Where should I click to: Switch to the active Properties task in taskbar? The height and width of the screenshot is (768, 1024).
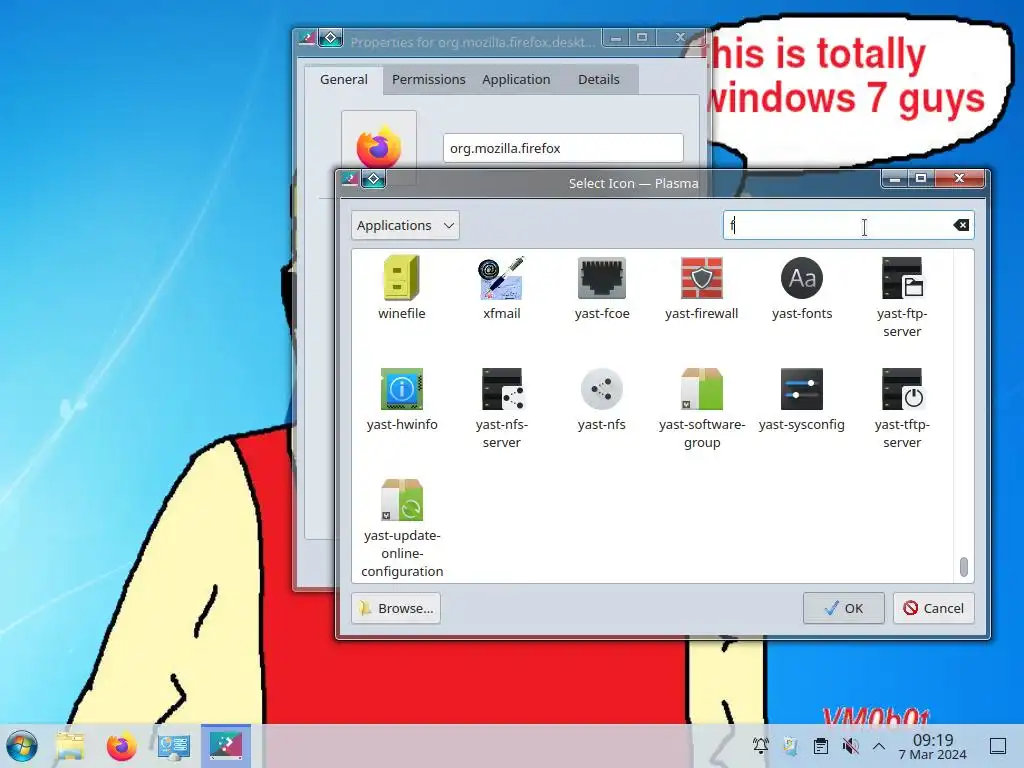click(x=225, y=746)
